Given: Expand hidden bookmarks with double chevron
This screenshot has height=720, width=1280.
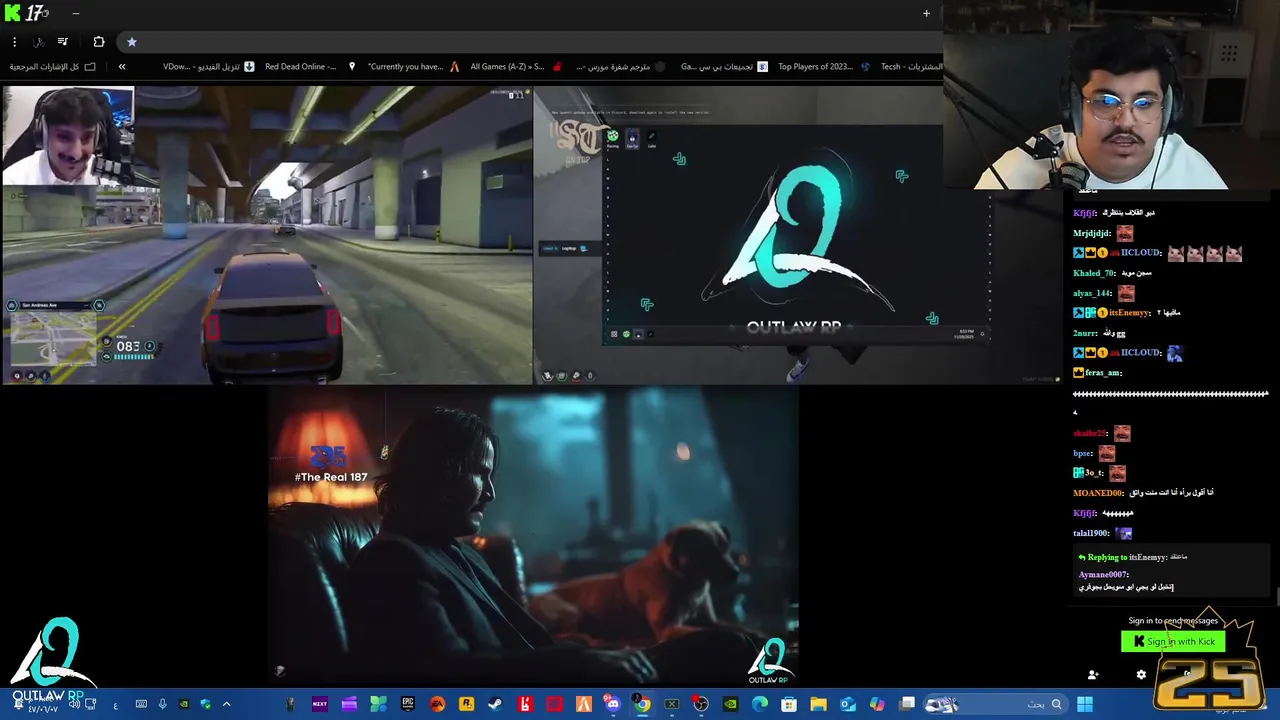Looking at the screenshot, I should coord(122,67).
